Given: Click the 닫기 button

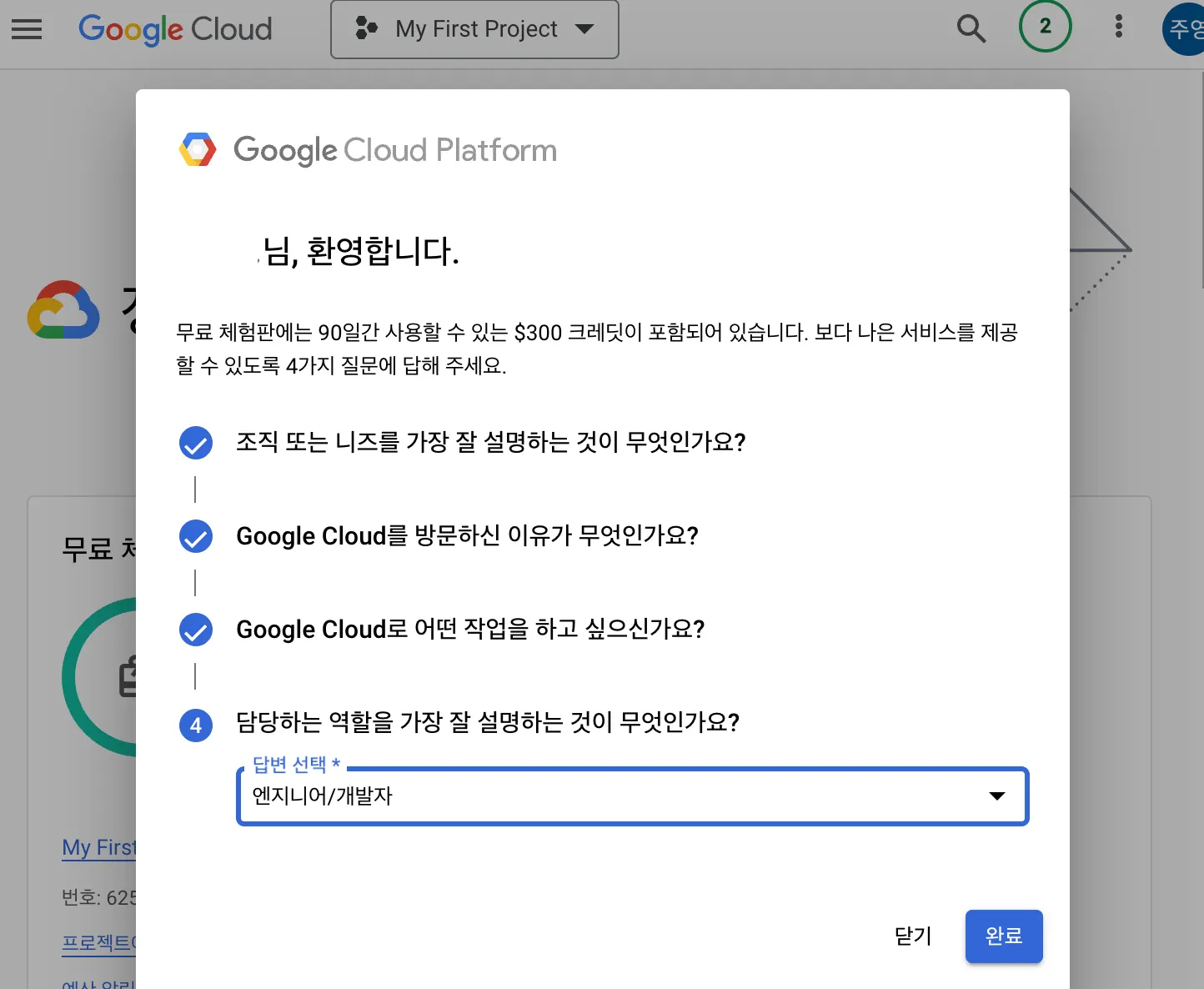Looking at the screenshot, I should (x=913, y=936).
